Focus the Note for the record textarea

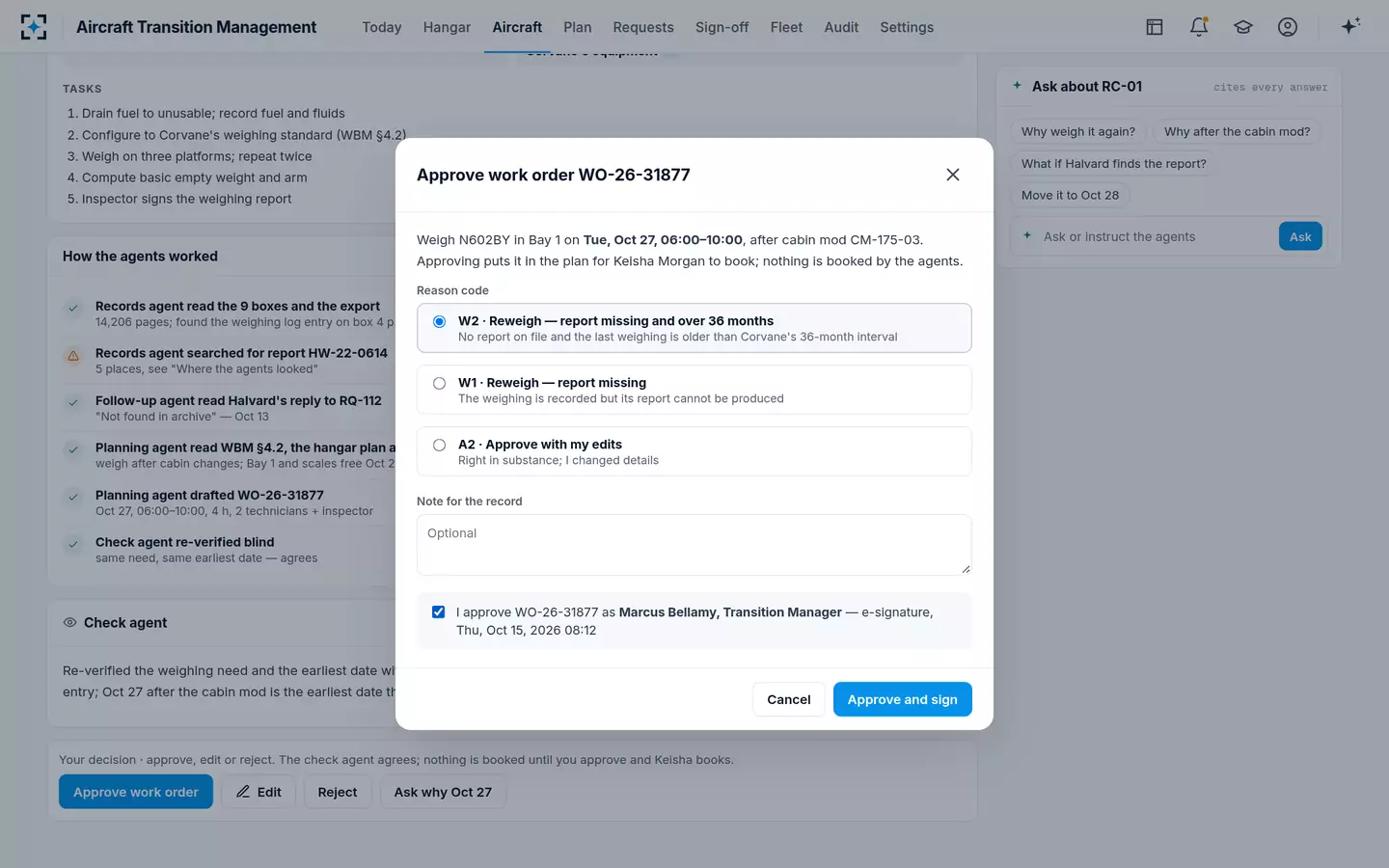(694, 545)
